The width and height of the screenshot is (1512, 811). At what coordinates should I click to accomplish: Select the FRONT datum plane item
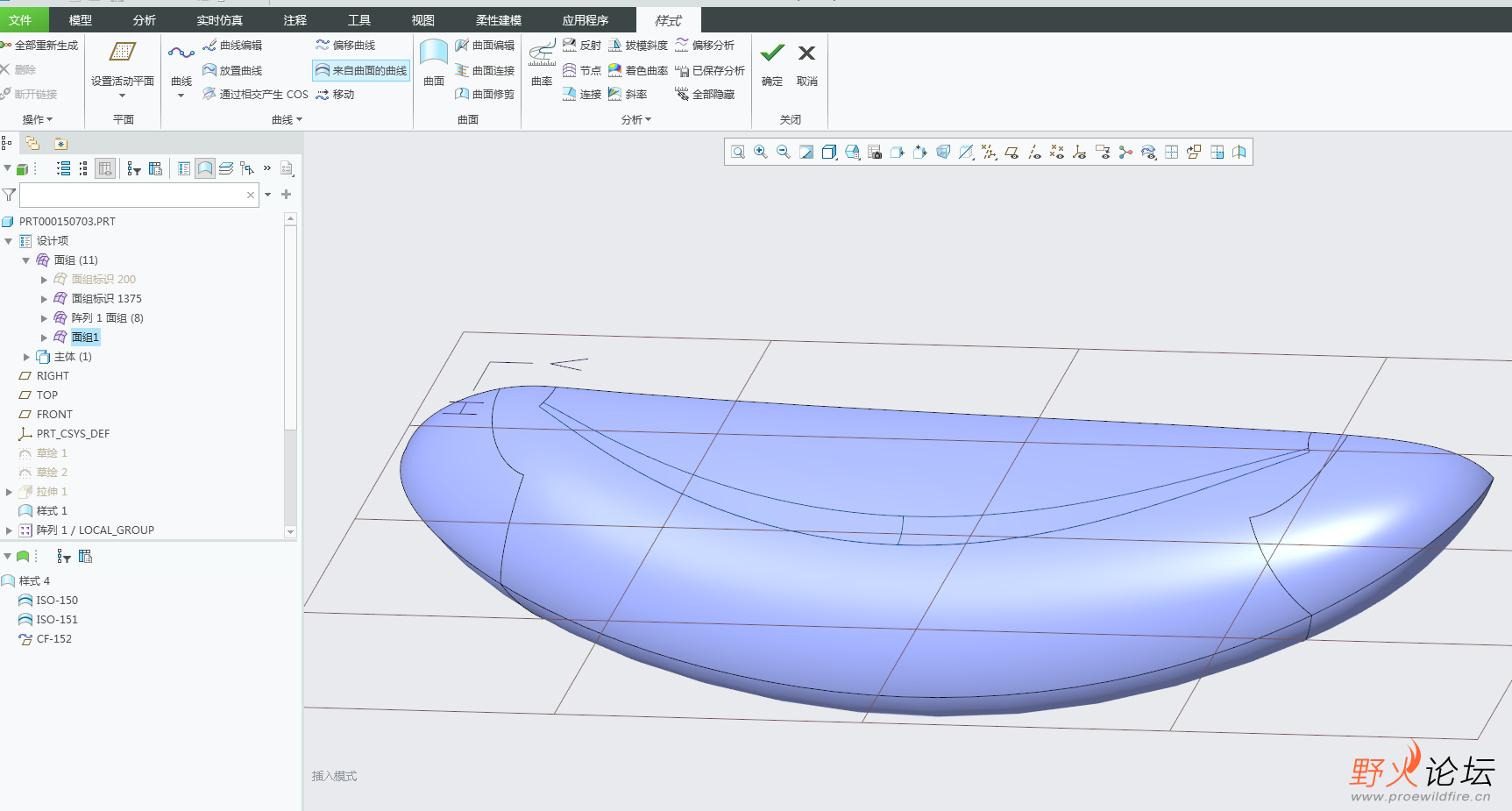tap(46, 415)
